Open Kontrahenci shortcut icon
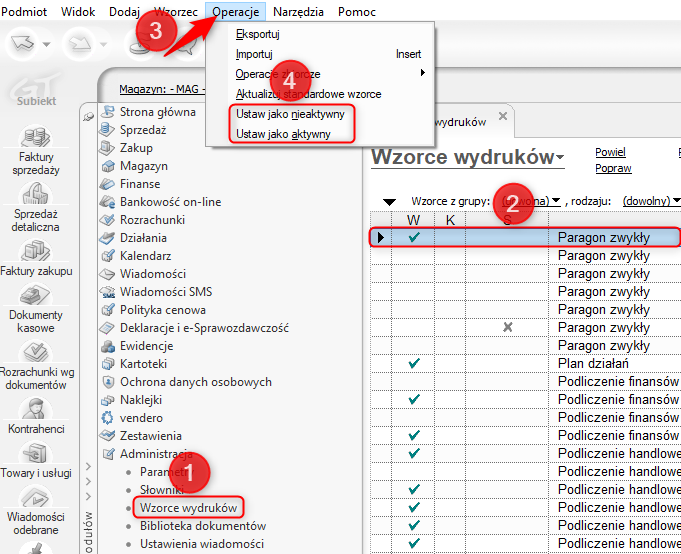 pyautogui.click(x=36, y=409)
